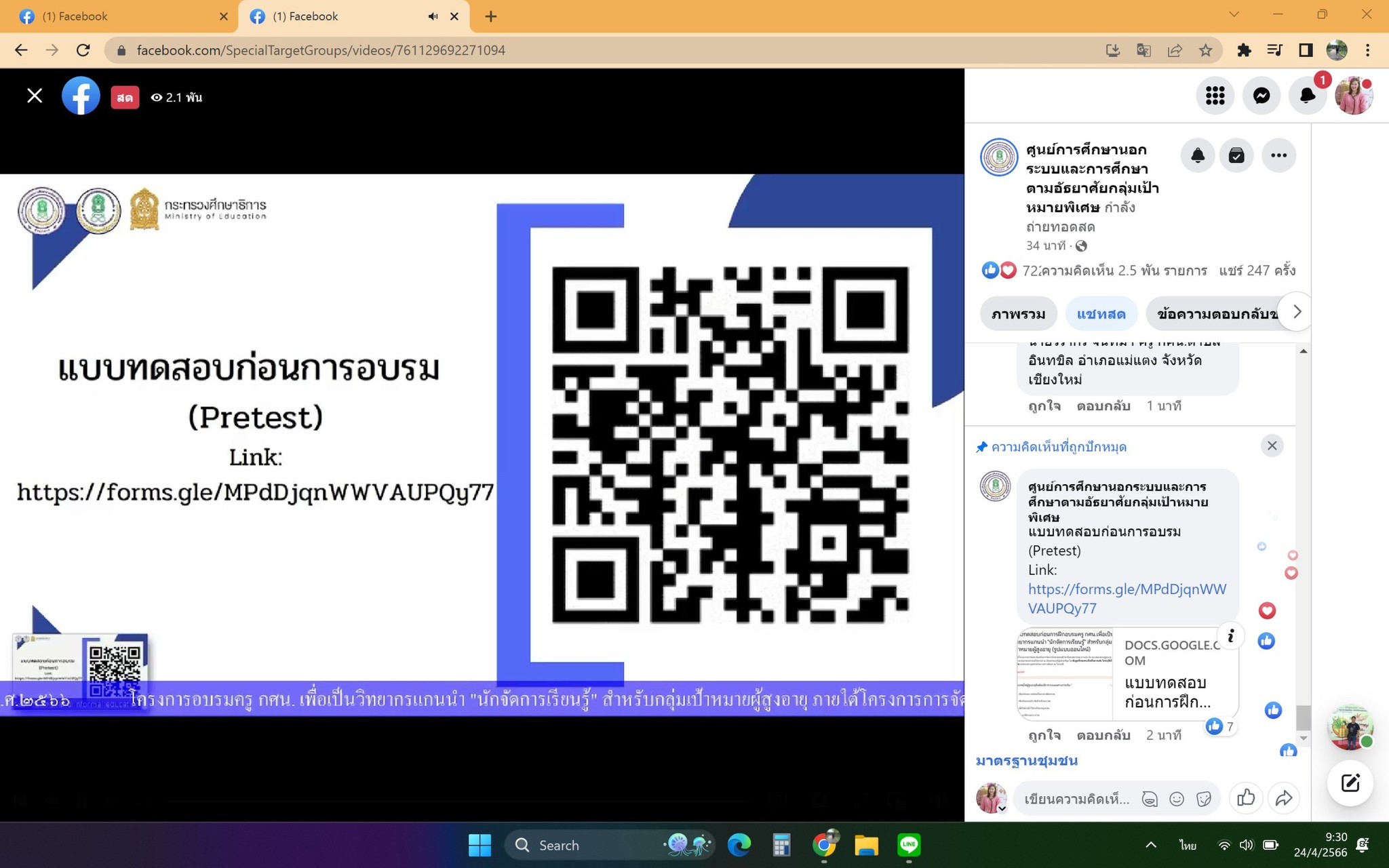Click the Facebook logo beside live badge

[x=81, y=96]
